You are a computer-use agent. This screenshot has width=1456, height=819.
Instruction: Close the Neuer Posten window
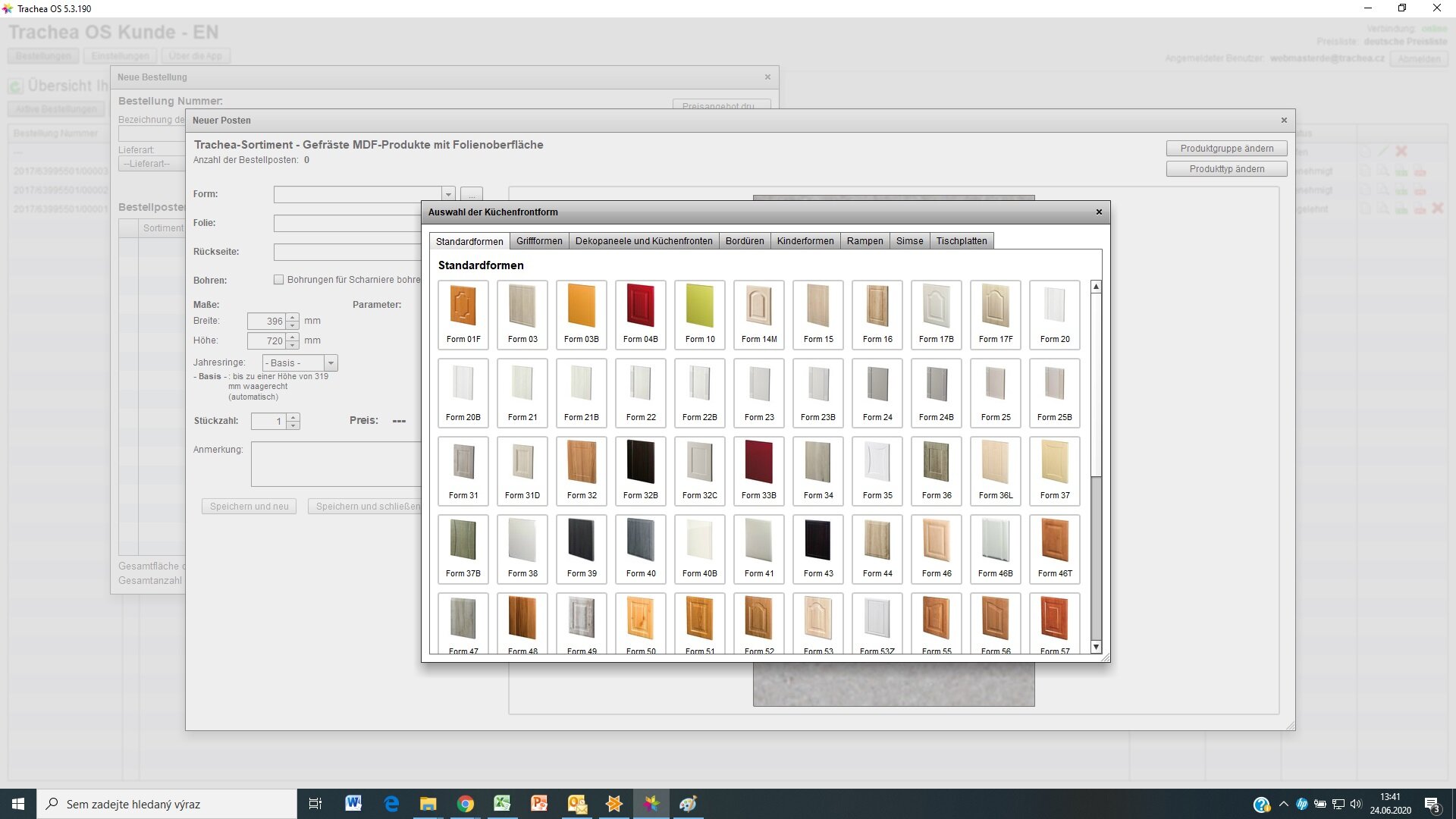(x=1284, y=121)
